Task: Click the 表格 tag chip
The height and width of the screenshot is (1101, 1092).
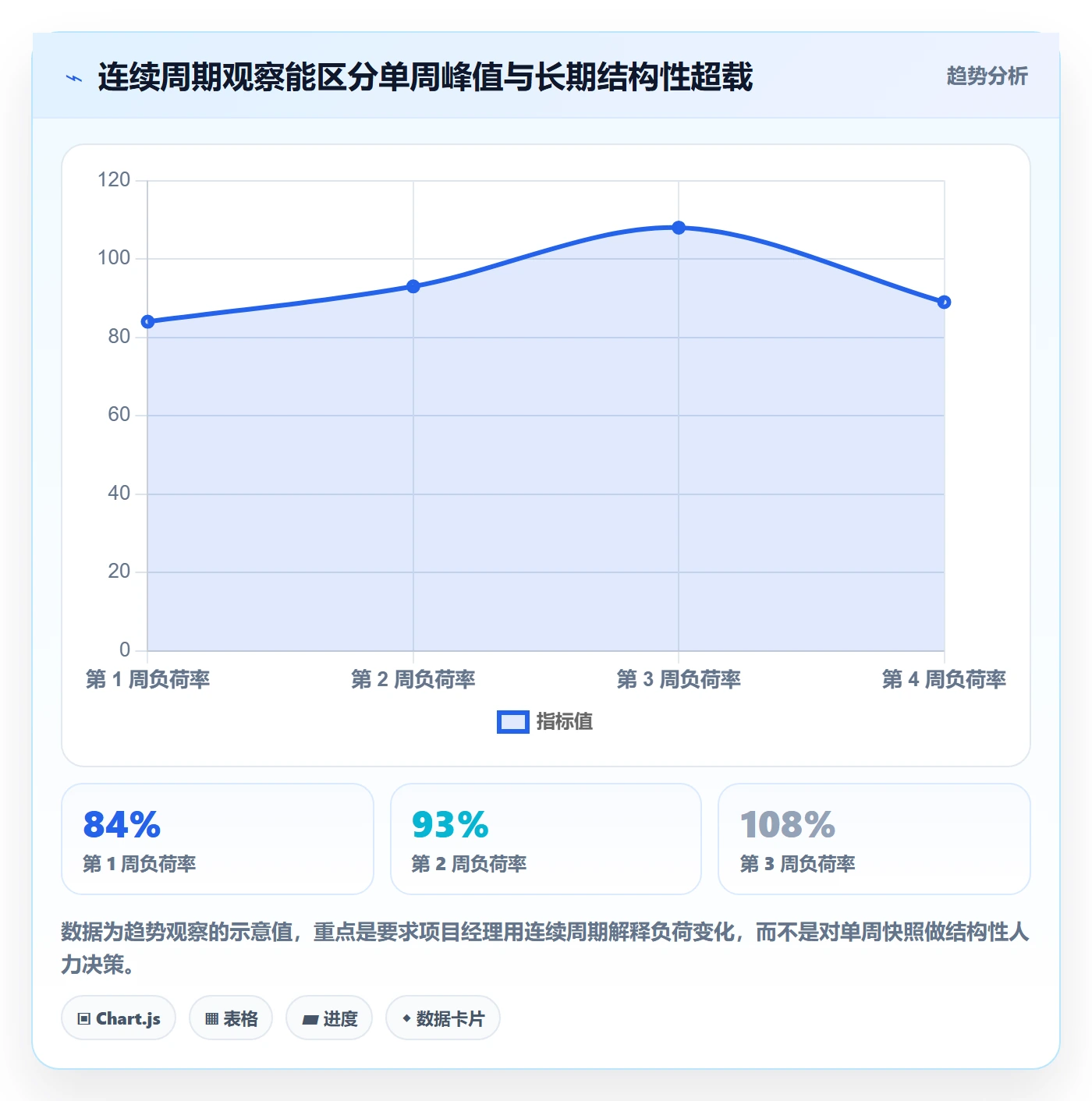Action: [231, 1018]
